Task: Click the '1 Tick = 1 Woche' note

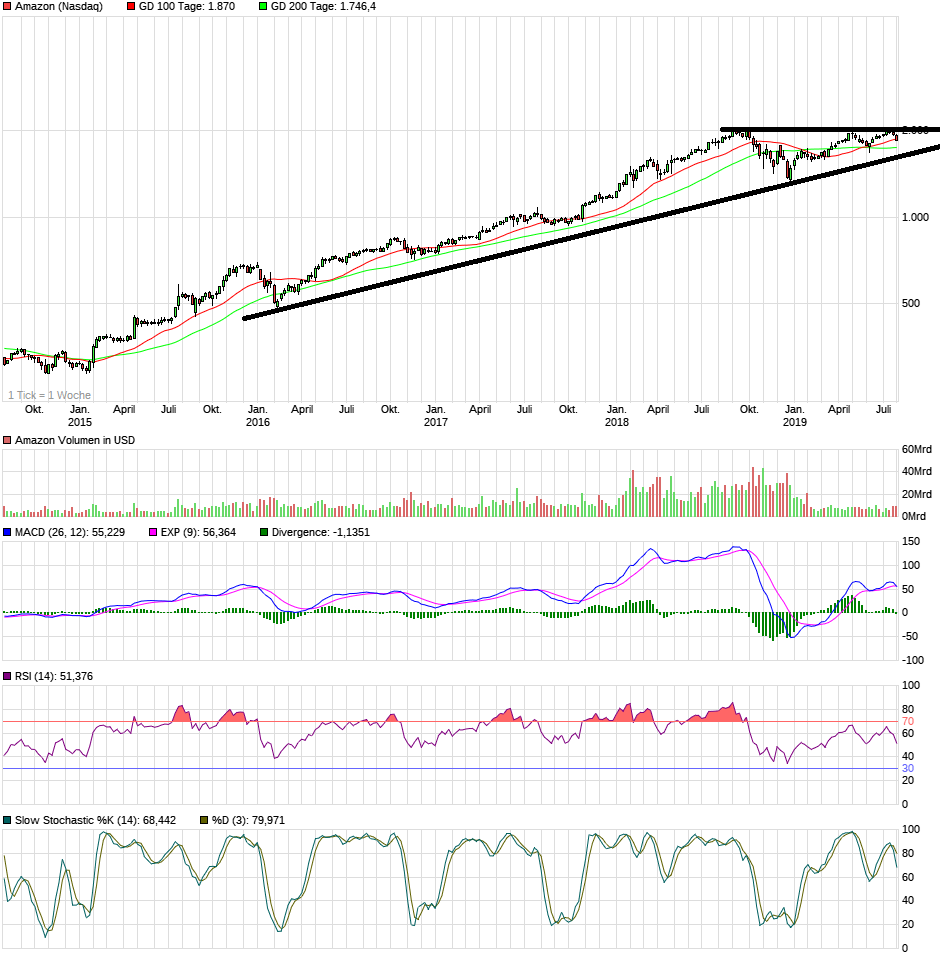Action: (x=49, y=395)
